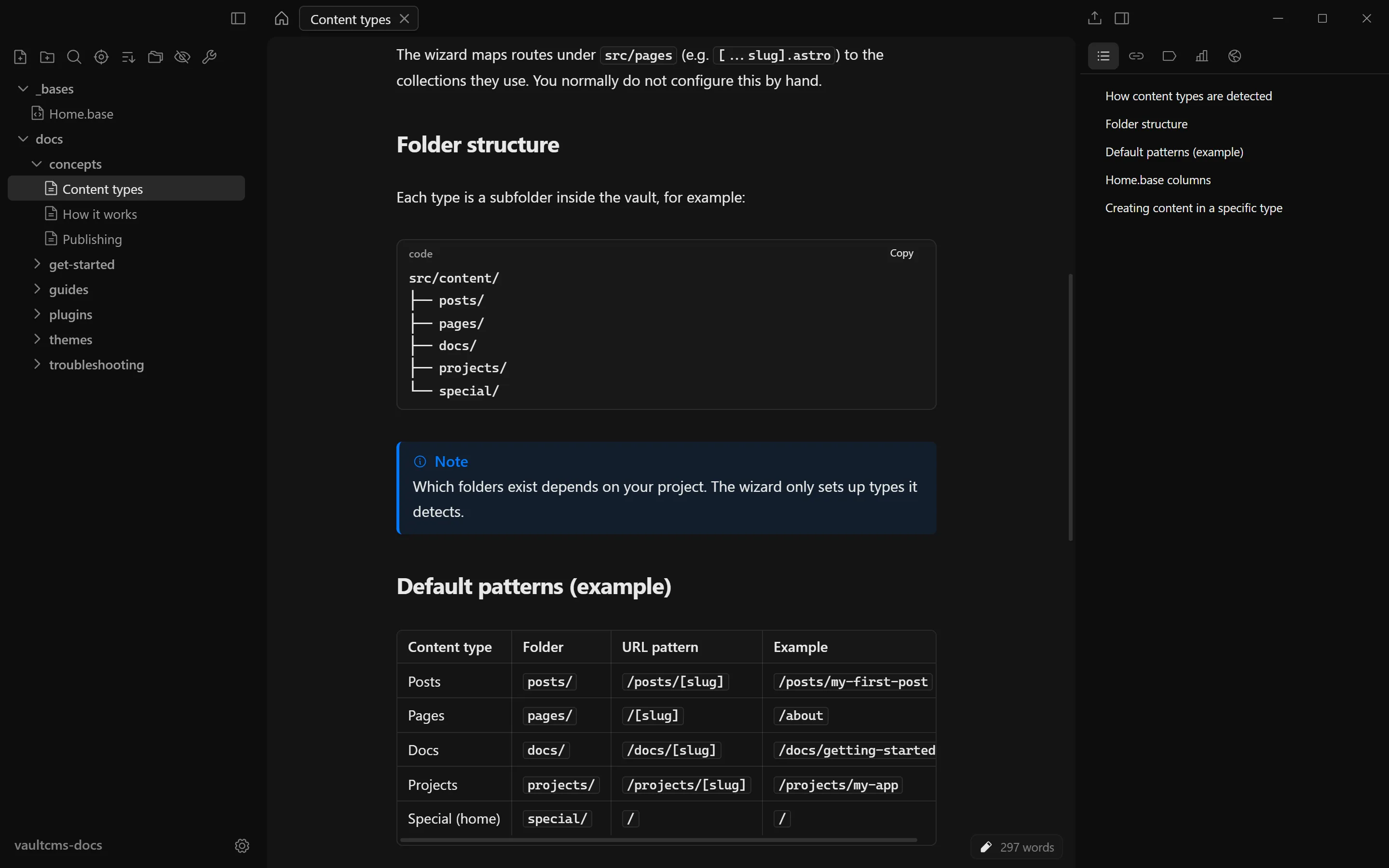Click the stacked folders icon in sidebar toolbar

(x=155, y=57)
